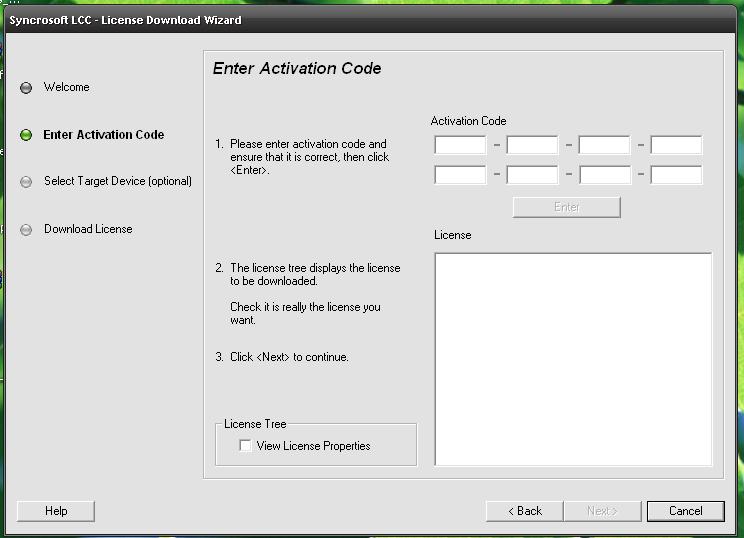Click the green Enter Activation Code step indicator
The width and height of the screenshot is (744, 538).
tap(26, 135)
